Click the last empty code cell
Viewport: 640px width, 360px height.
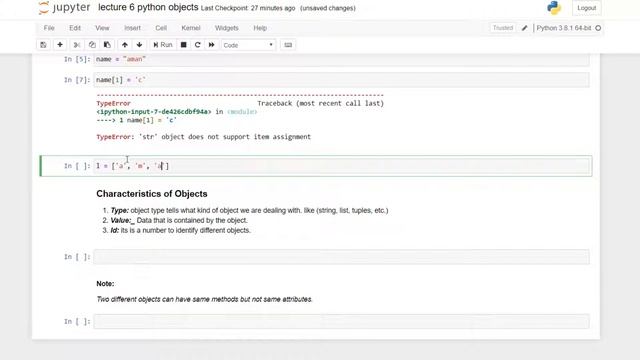pyautogui.click(x=341, y=322)
